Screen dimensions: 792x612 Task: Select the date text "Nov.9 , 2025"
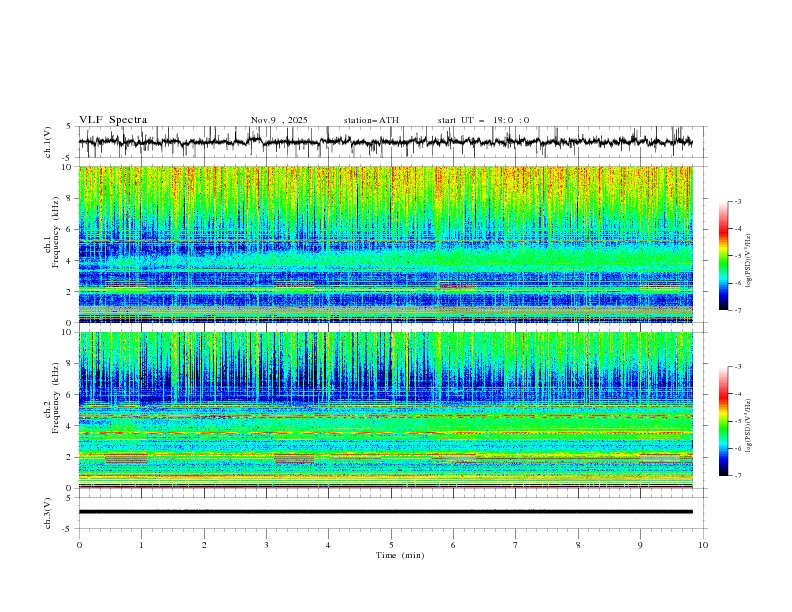(279, 120)
